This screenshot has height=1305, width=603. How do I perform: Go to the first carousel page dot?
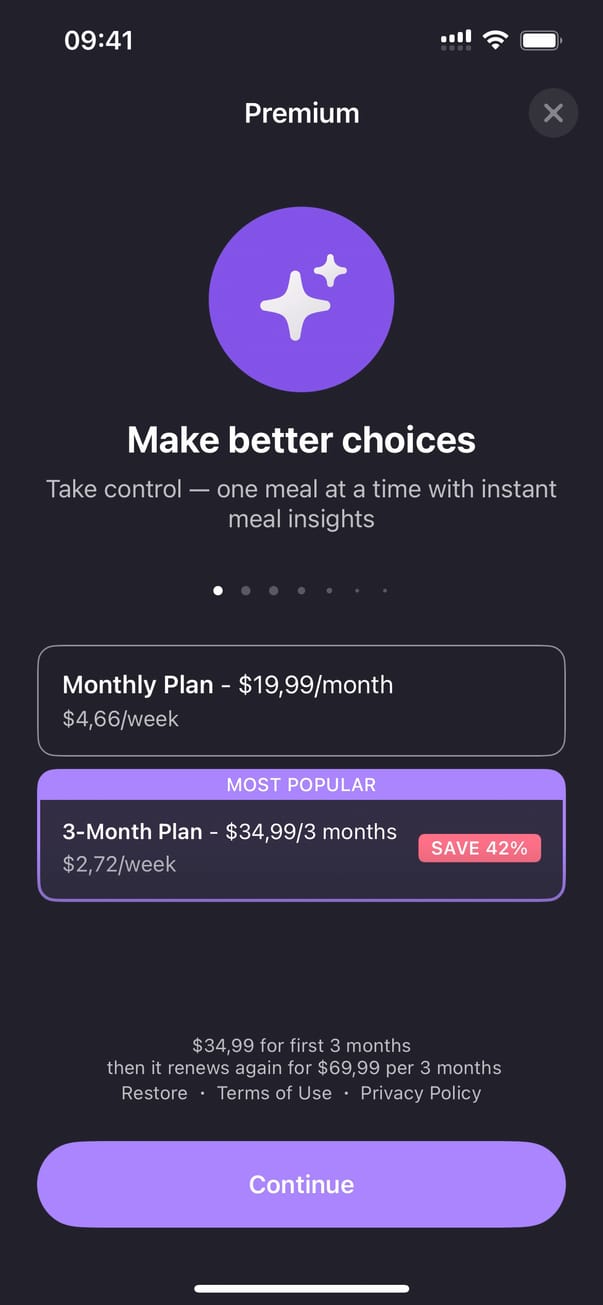coord(218,591)
